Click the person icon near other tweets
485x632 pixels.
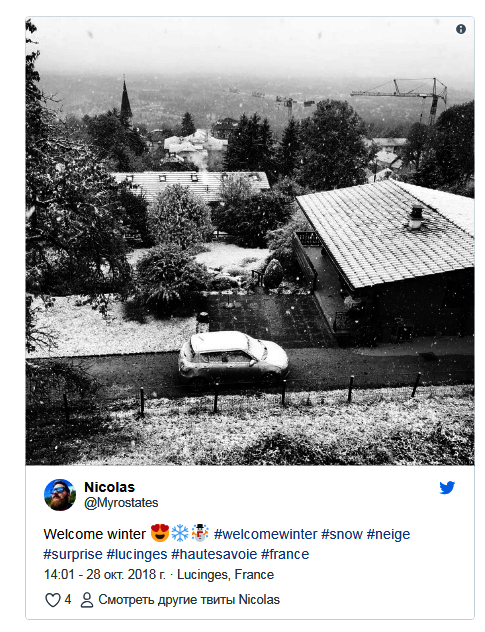(x=87, y=600)
